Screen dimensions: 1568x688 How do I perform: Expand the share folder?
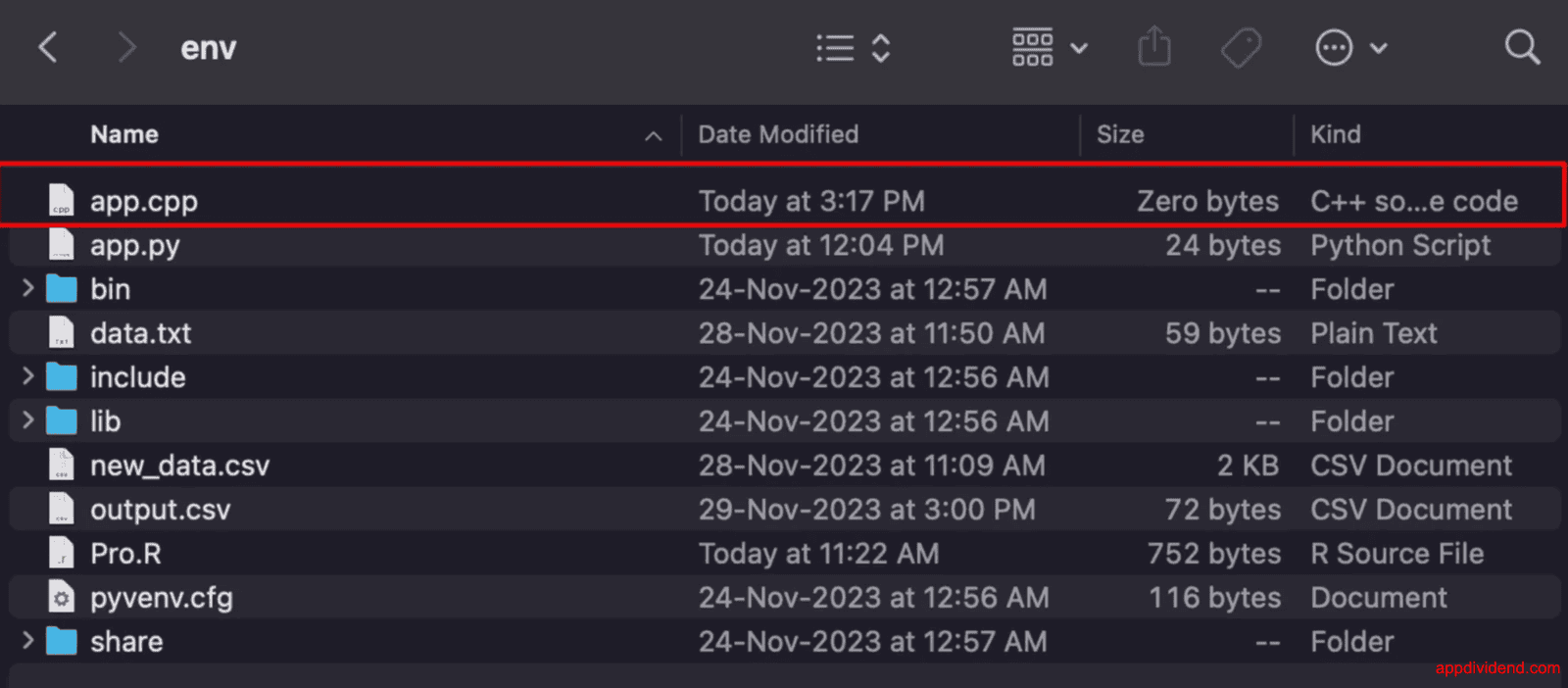26,641
